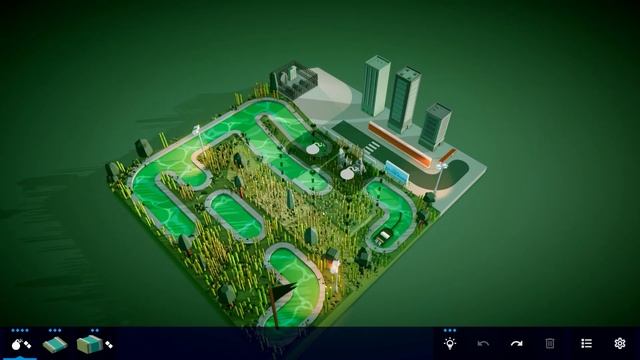The width and height of the screenshot is (640, 360).
Task: Click the orange glowing lamp near the lower track
Action: tap(334, 267)
